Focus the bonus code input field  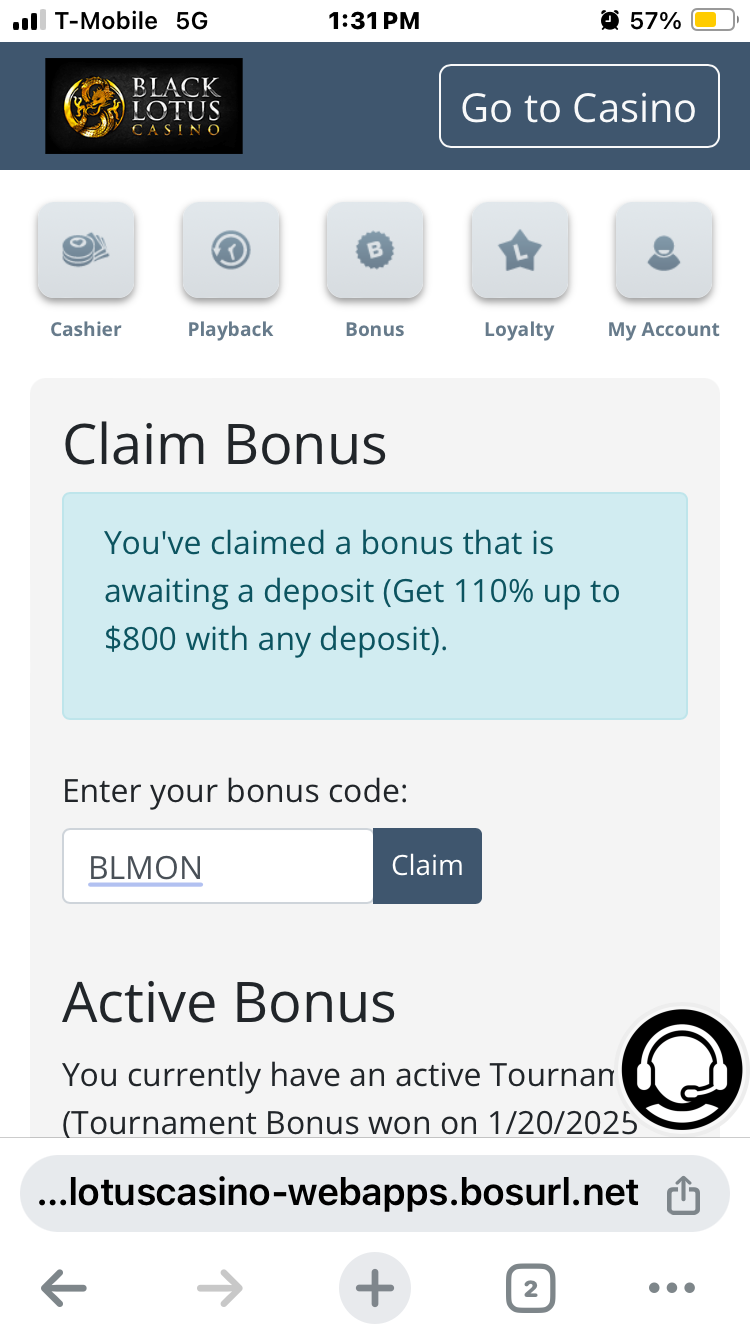point(218,866)
